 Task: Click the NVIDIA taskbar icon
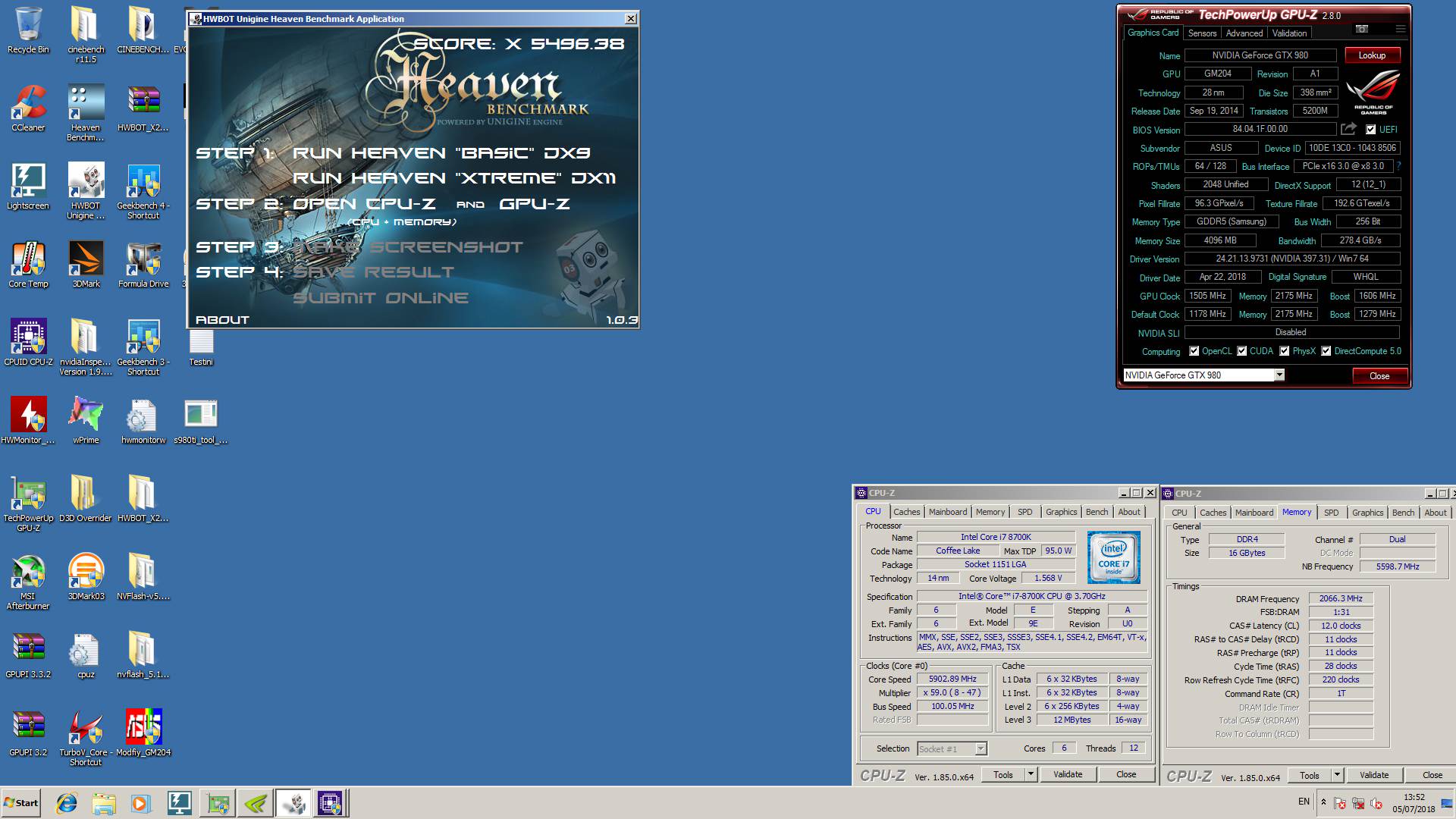pos(256,803)
